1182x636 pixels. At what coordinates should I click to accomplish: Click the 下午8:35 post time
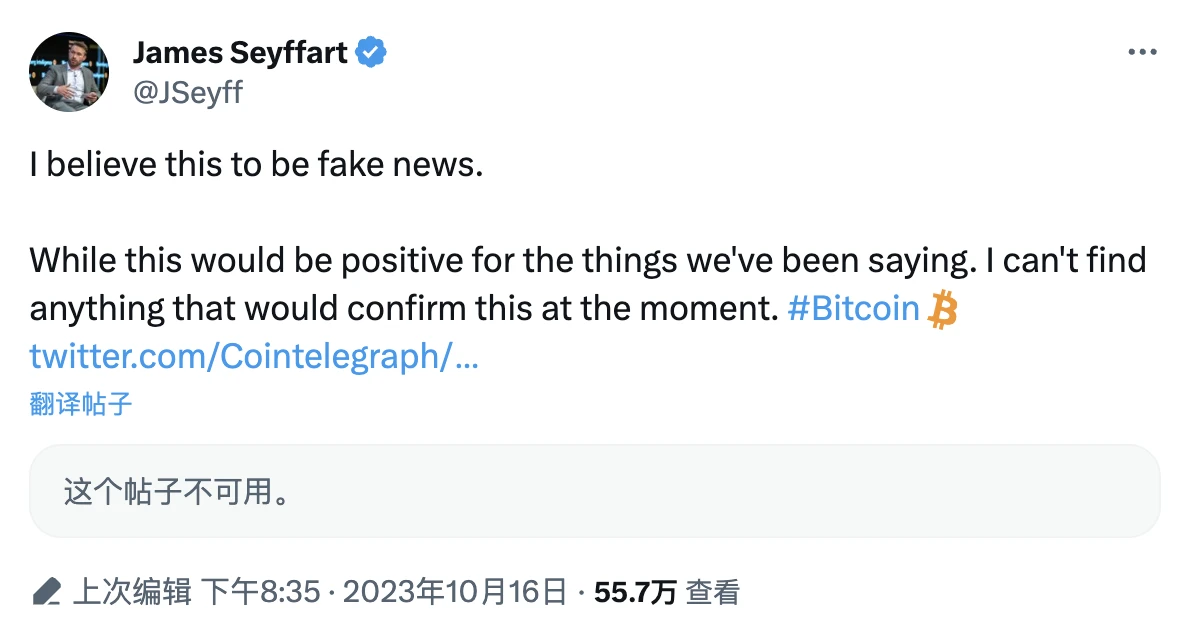coord(262,592)
